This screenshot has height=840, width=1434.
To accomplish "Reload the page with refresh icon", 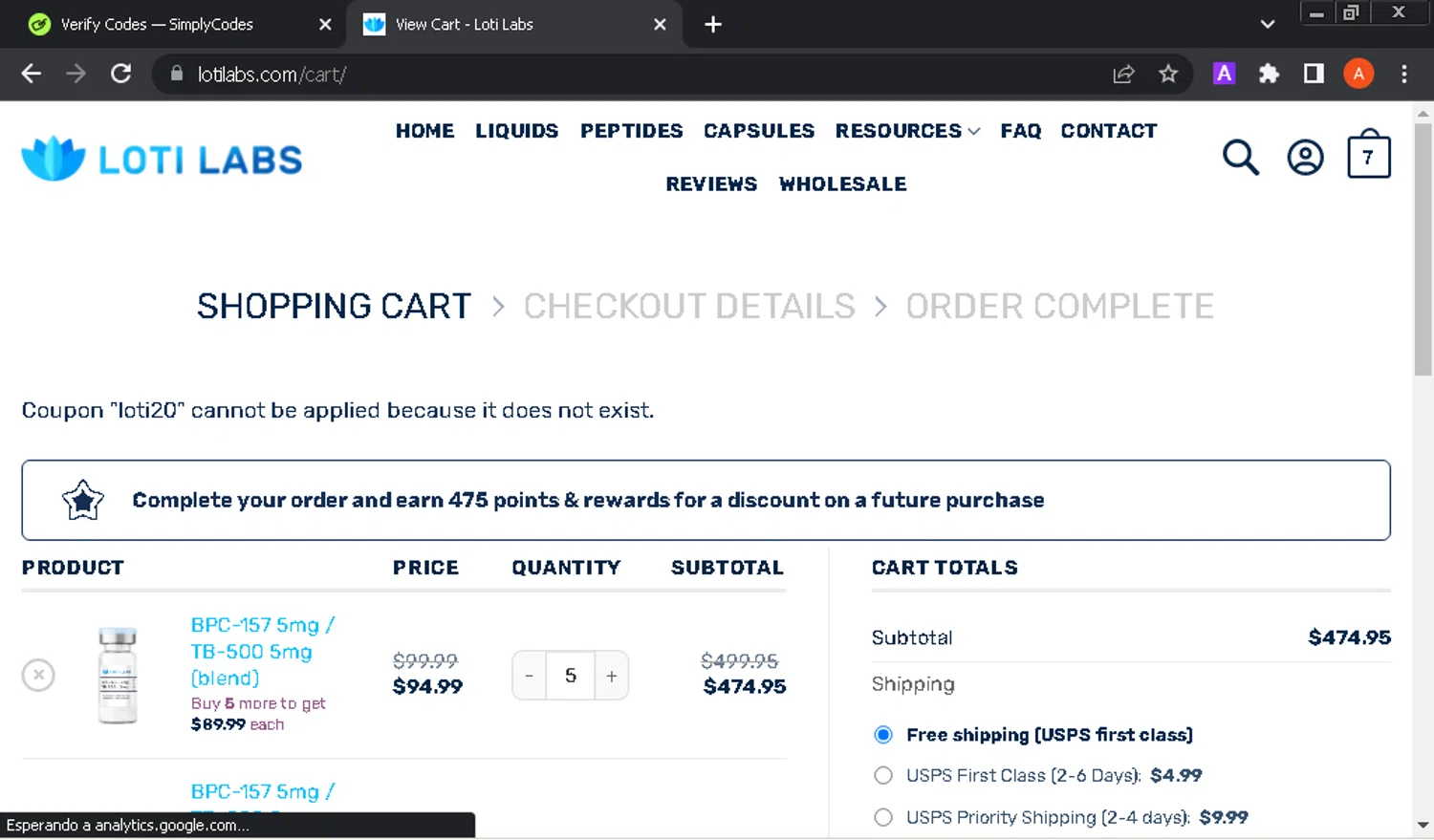I will coord(121,74).
